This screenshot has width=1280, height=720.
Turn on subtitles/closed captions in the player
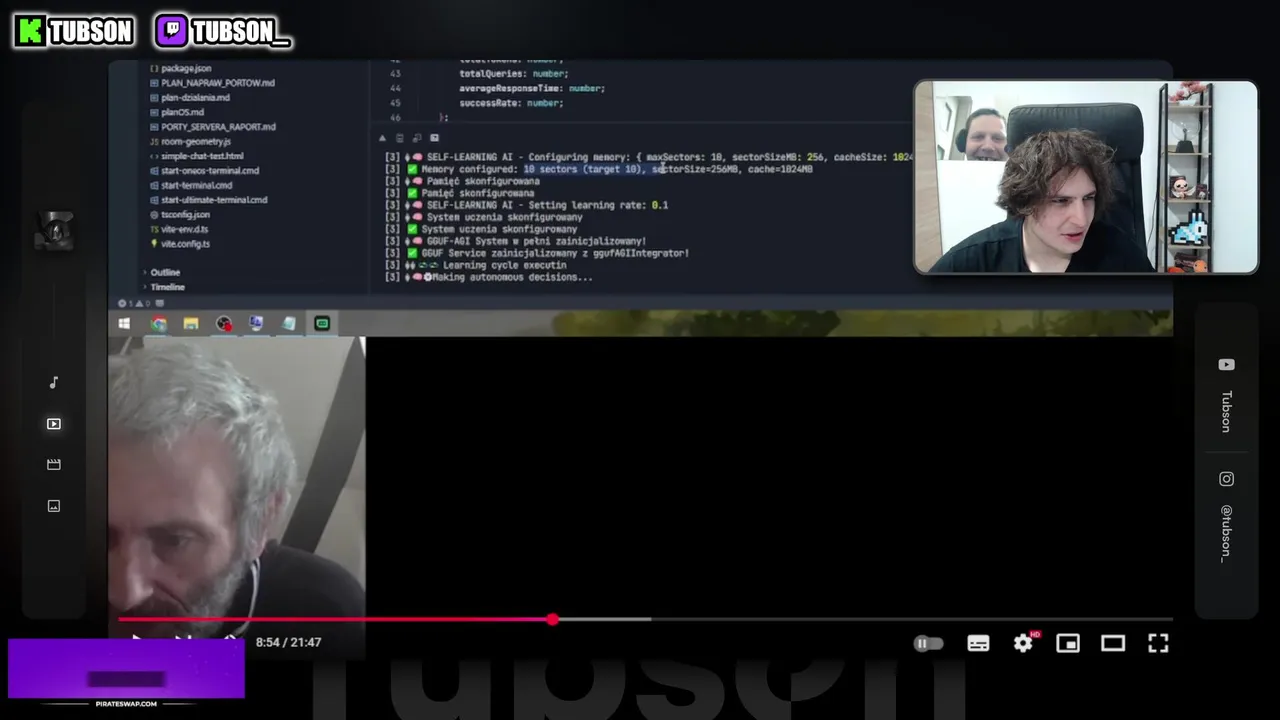pyautogui.click(x=978, y=643)
